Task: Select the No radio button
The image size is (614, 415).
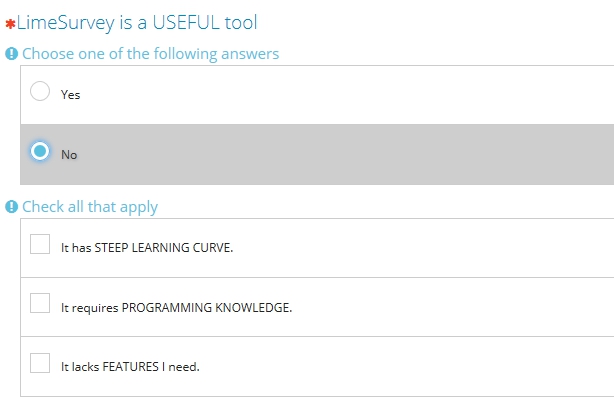Action: 40,152
